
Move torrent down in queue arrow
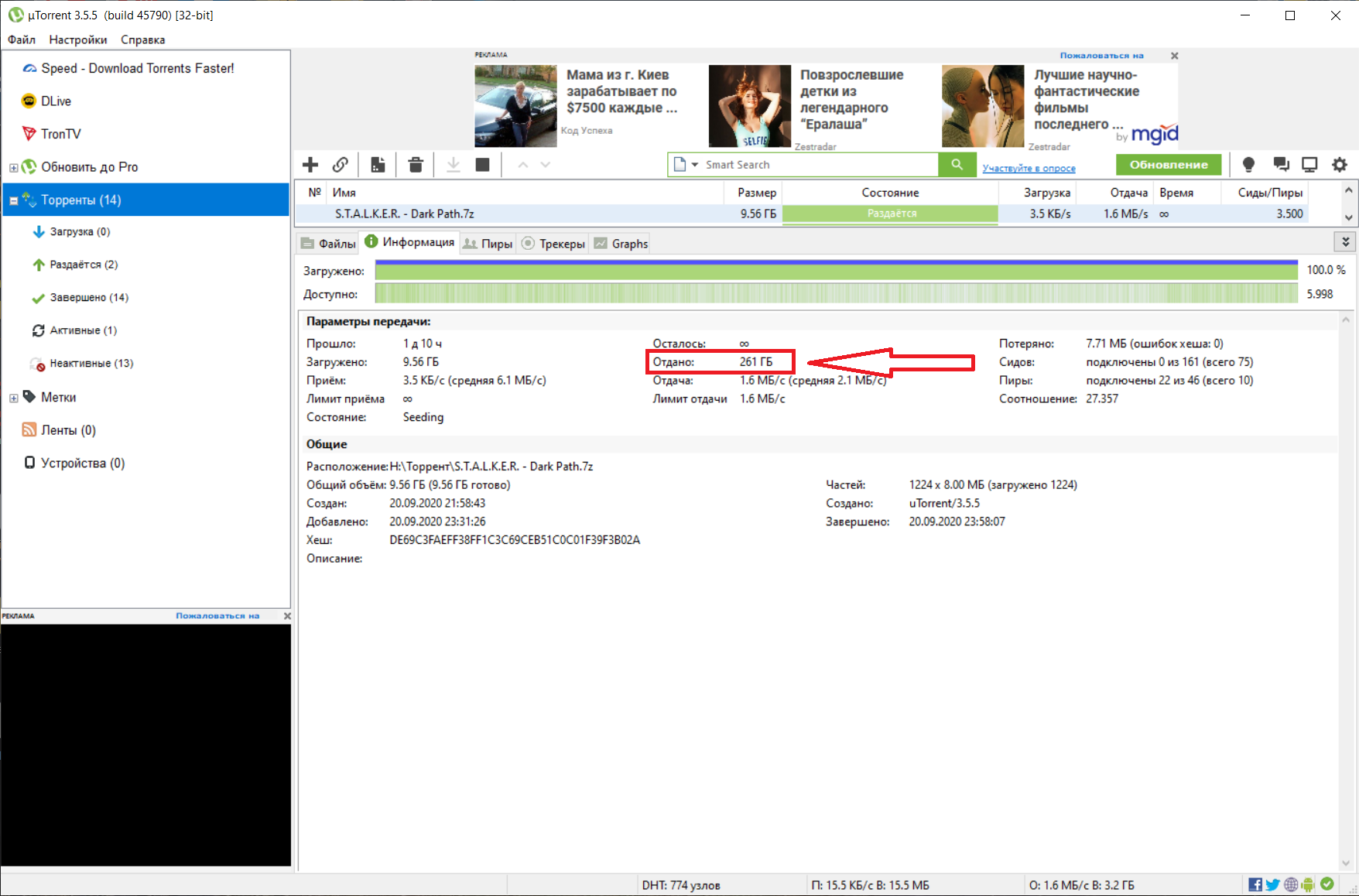(x=546, y=165)
